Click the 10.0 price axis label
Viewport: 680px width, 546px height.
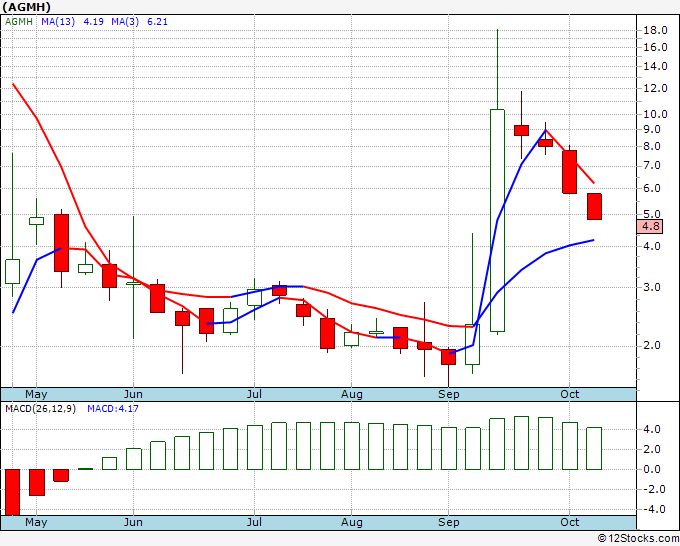656,114
